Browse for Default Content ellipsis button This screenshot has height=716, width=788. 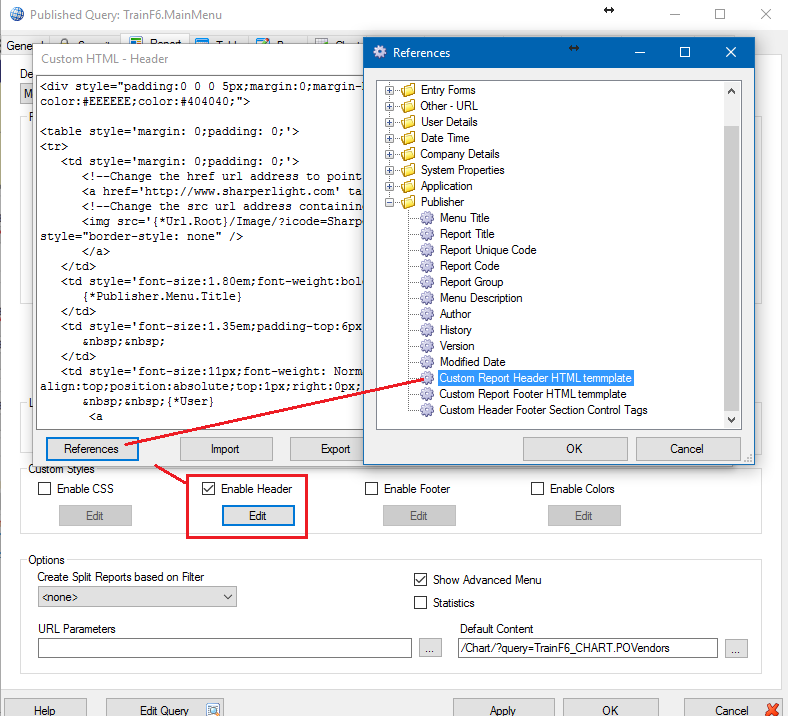coord(736,648)
